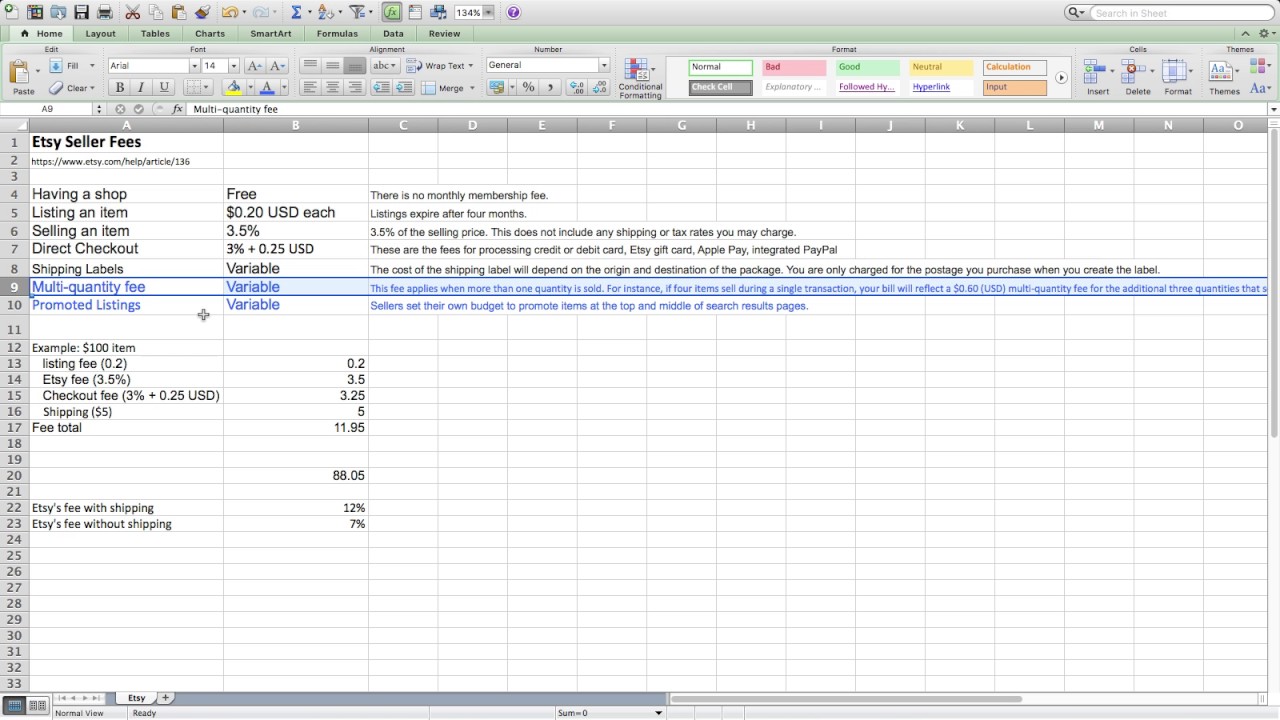
Task: Align cell contents to bottom
Action: click(x=354, y=66)
